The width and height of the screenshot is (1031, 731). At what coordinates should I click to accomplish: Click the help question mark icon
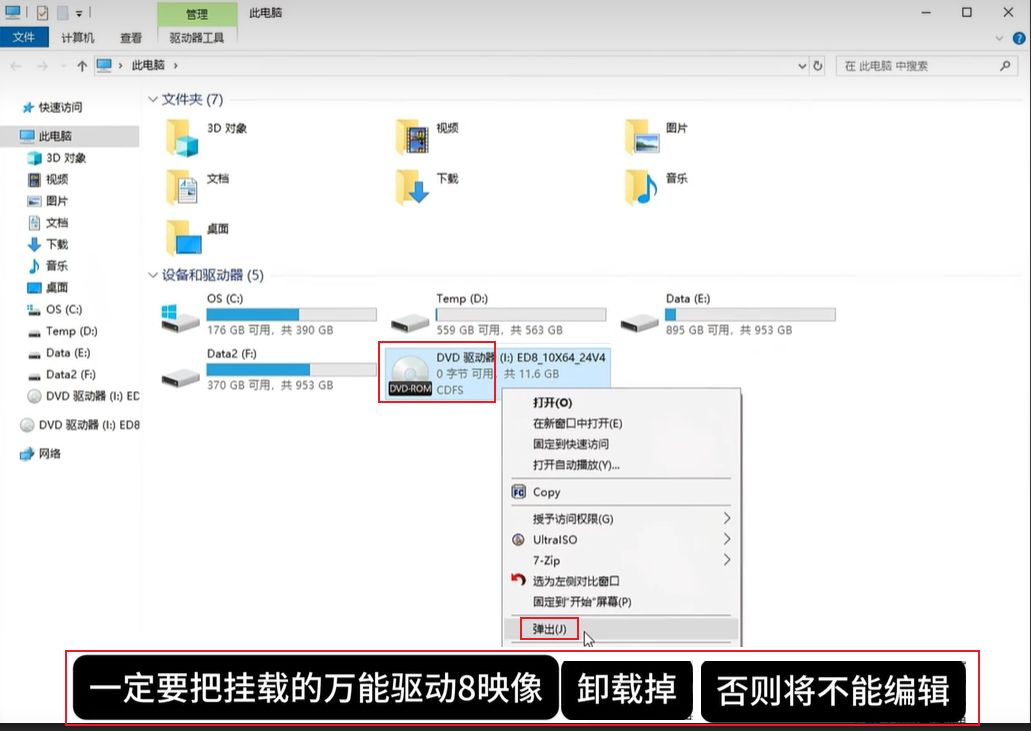pos(1019,38)
